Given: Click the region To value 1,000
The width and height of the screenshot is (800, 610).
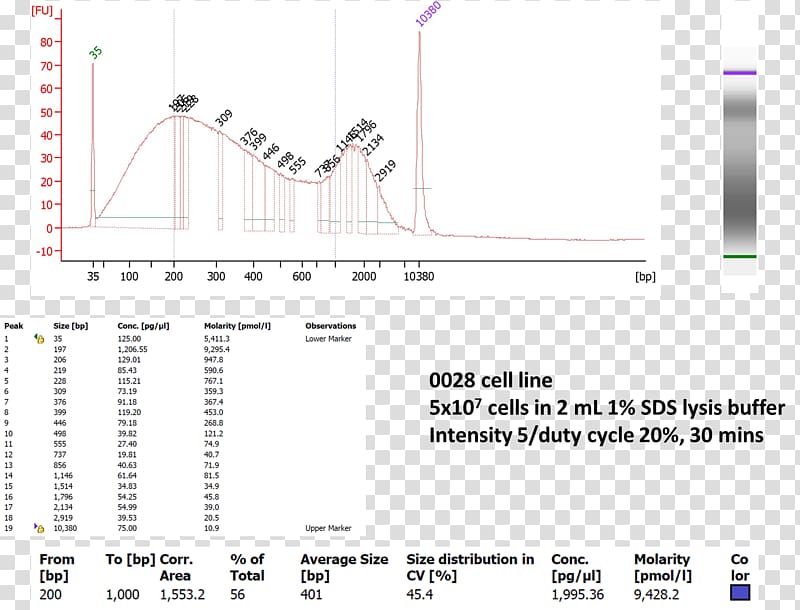Looking at the screenshot, I should 123,594.
